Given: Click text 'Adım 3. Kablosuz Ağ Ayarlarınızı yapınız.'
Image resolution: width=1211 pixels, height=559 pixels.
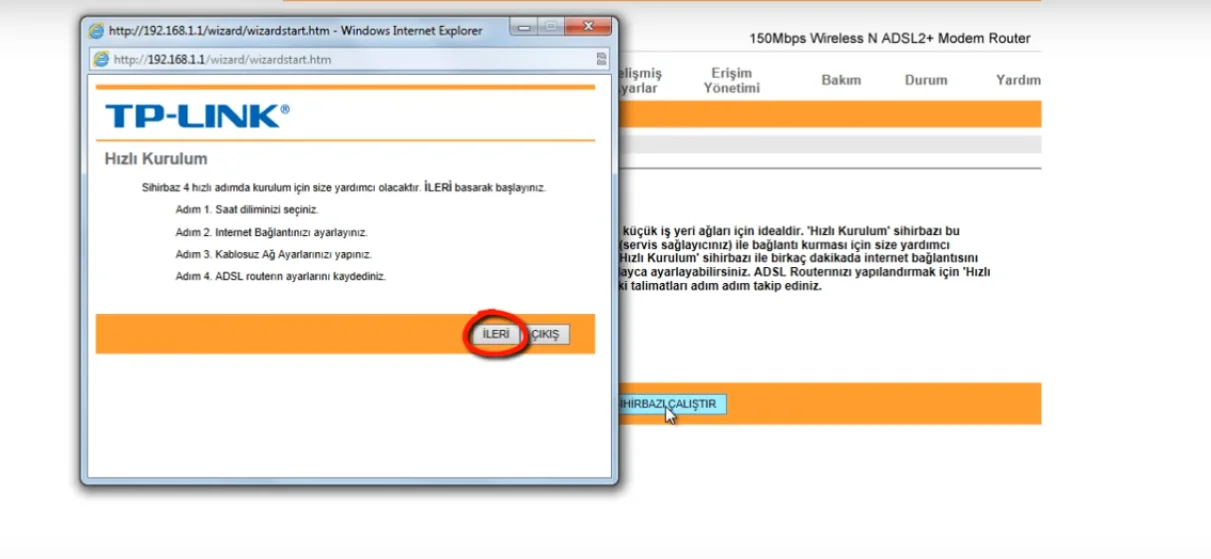Looking at the screenshot, I should point(274,254).
